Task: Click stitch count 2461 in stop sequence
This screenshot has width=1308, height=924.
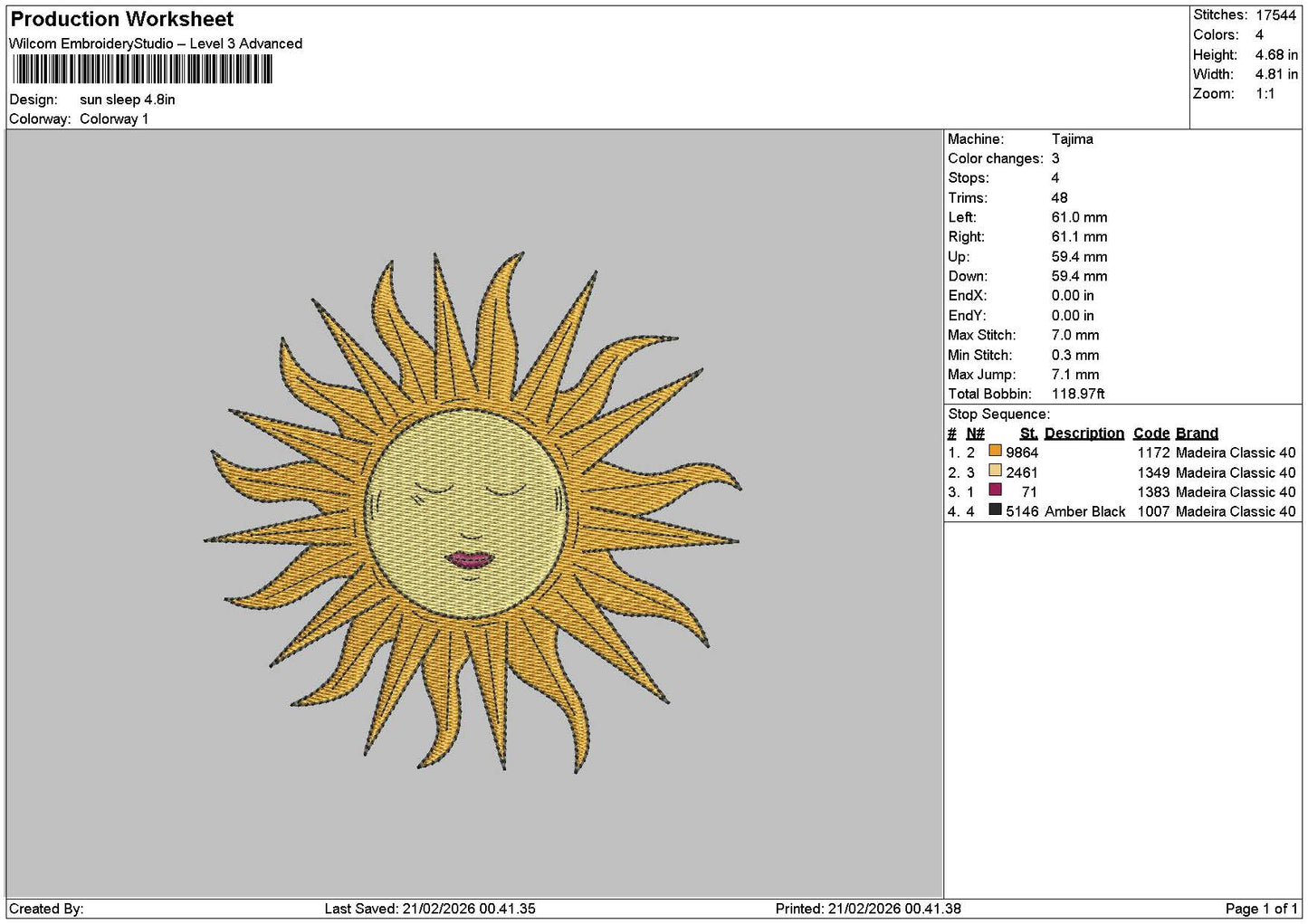Action: (1022, 472)
